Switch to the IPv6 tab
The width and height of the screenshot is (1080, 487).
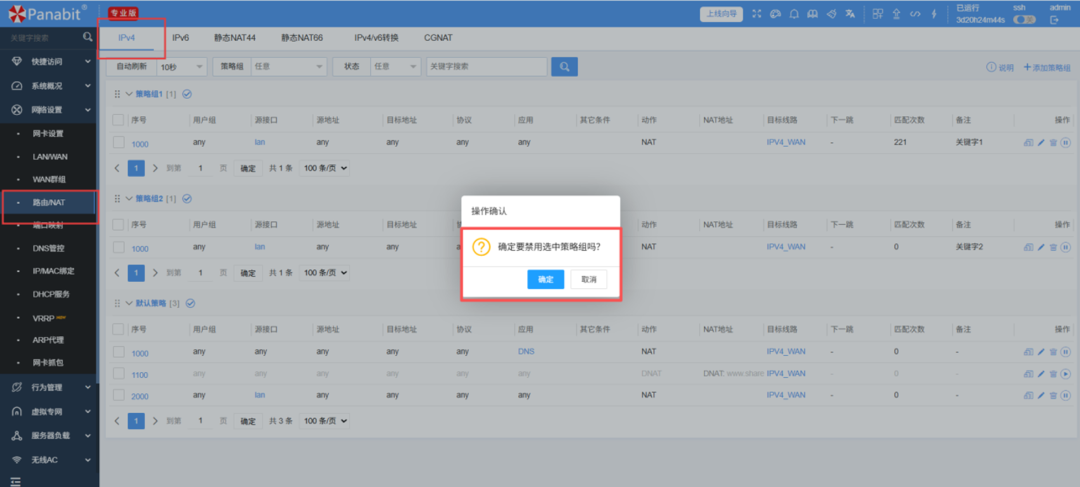point(180,38)
